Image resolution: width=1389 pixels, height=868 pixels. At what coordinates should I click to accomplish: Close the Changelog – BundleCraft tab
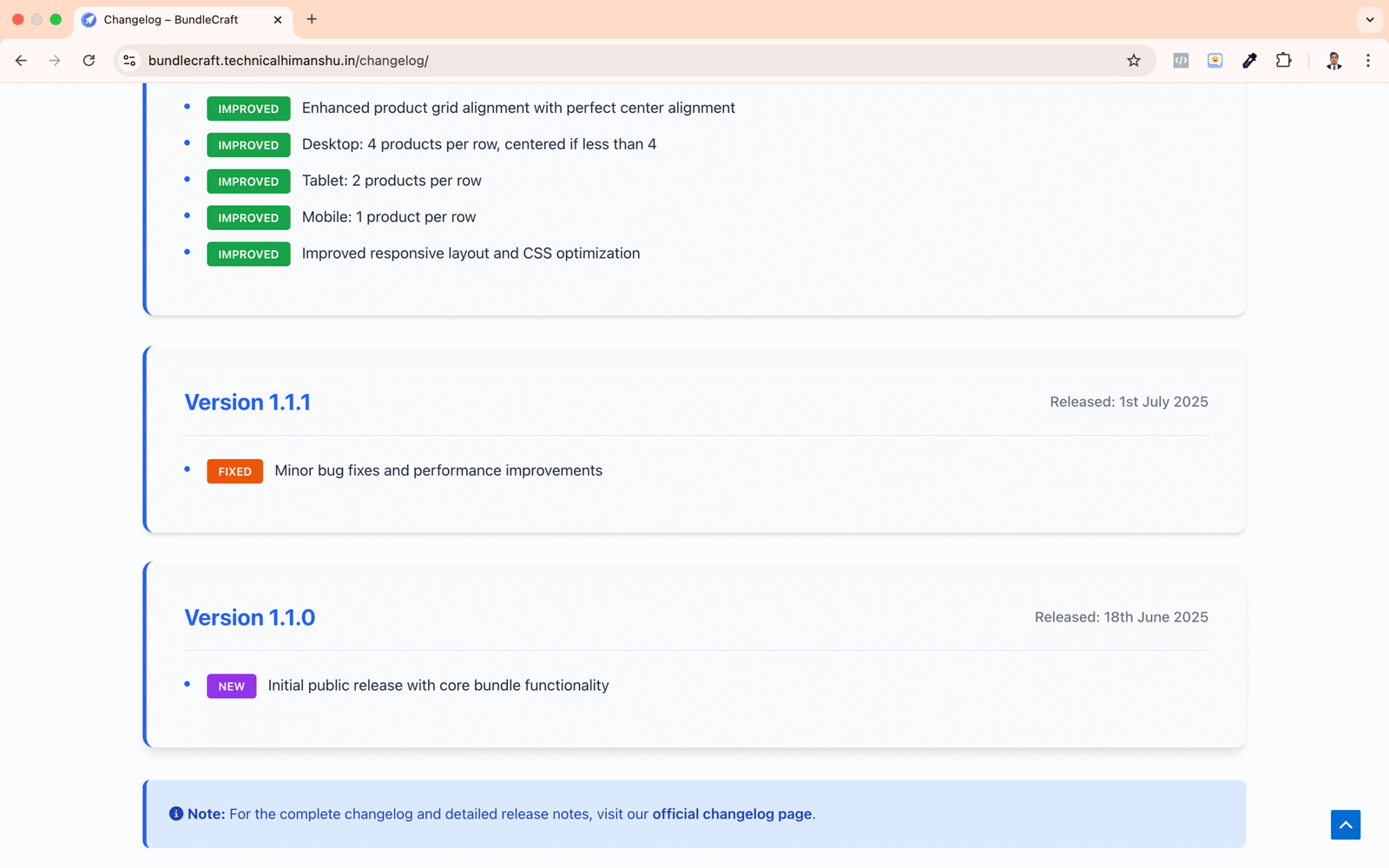pyautogui.click(x=278, y=19)
